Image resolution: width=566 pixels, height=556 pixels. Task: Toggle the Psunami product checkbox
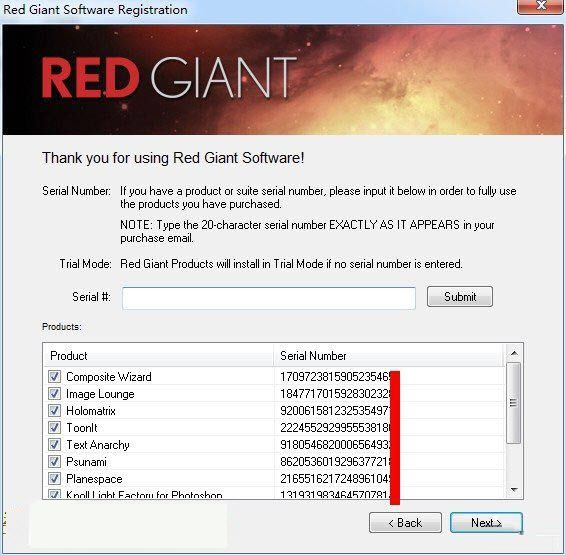pos(54,461)
